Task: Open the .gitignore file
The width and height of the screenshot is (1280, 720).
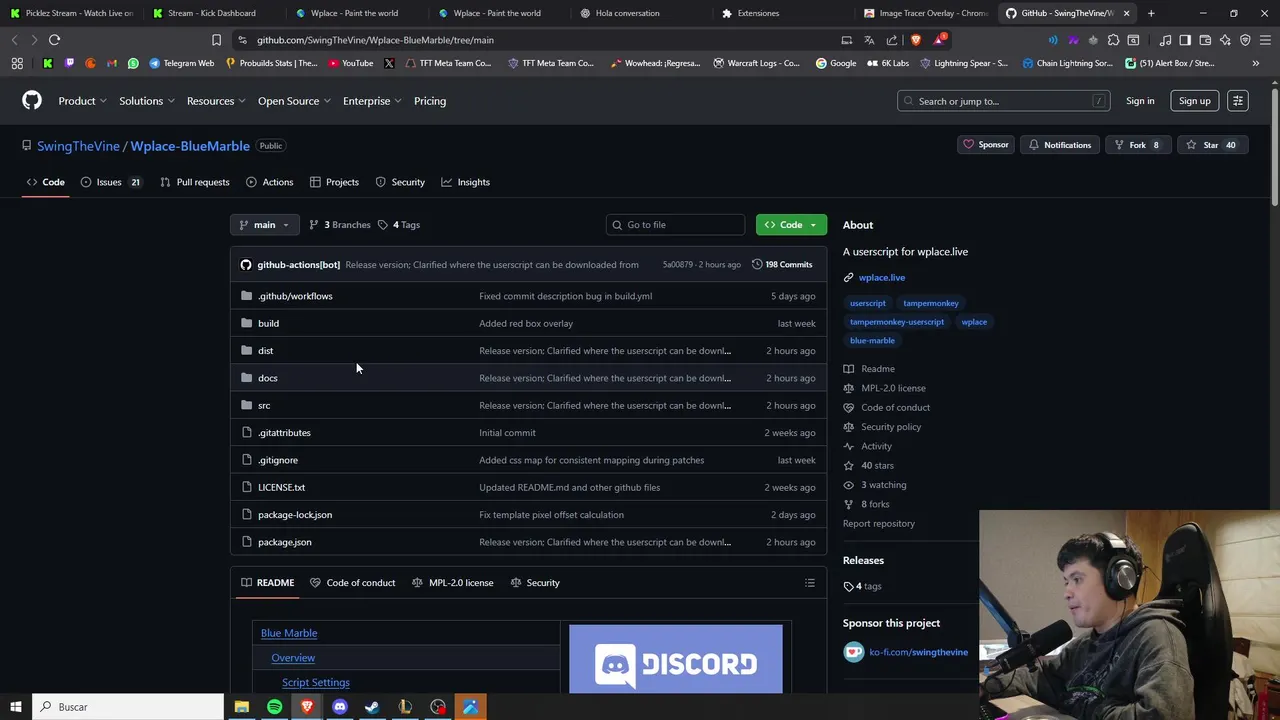Action: [x=278, y=460]
